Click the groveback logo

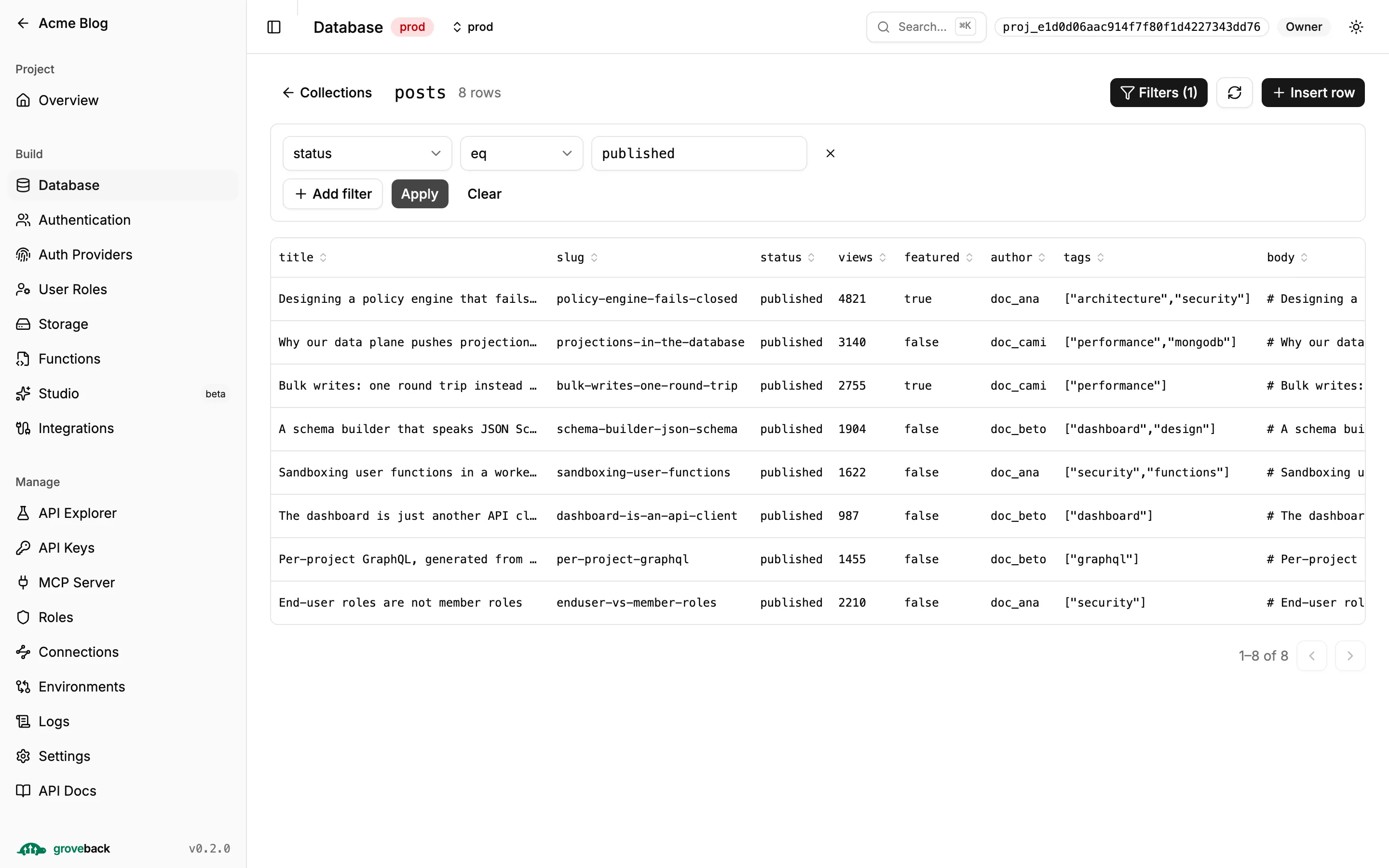click(x=63, y=849)
